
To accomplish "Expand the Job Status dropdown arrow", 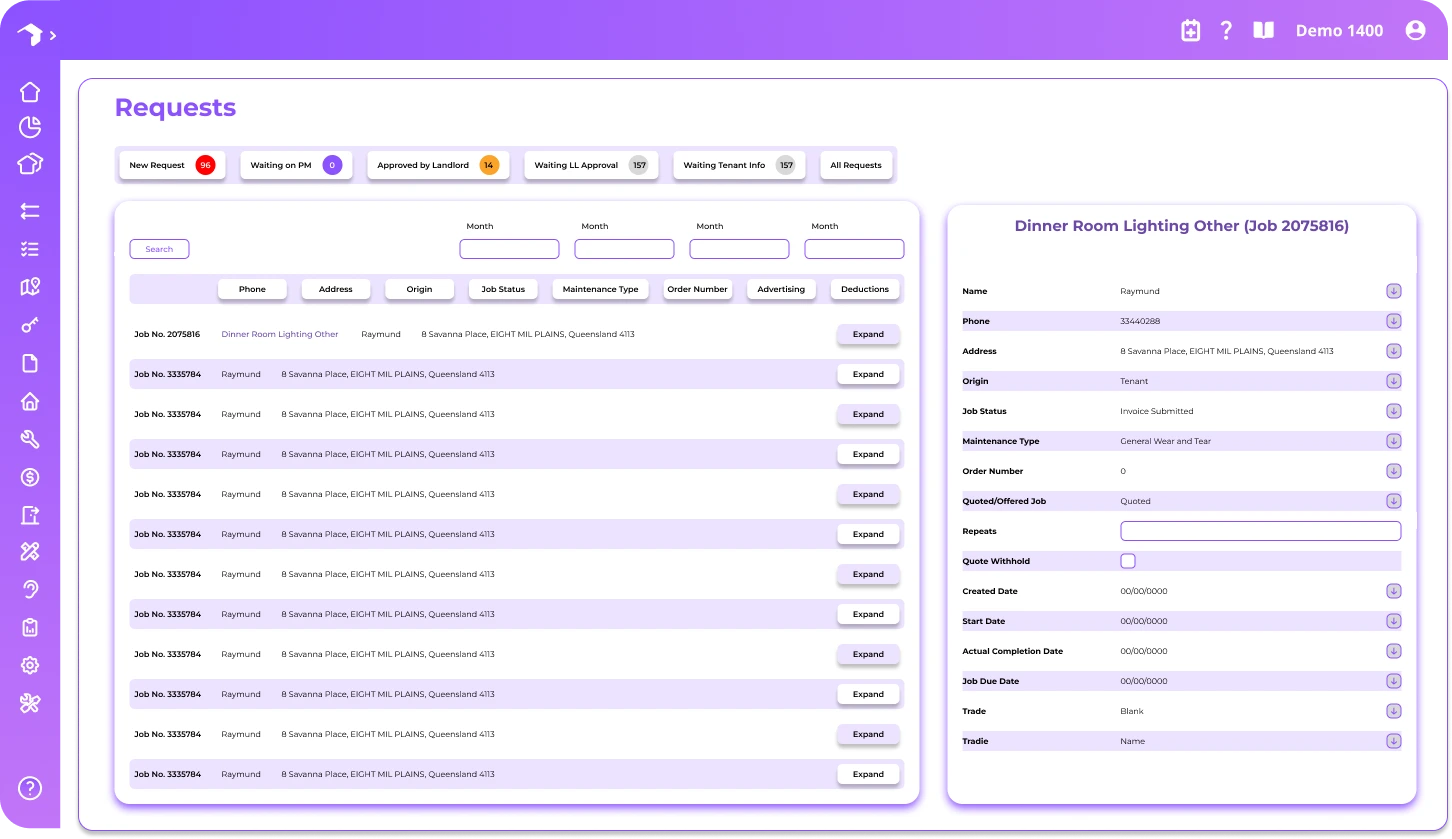I will tap(1393, 411).
